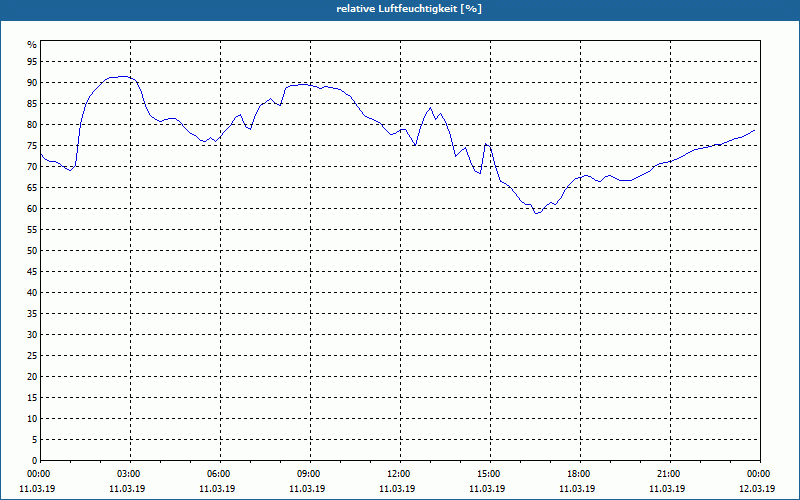Viewport: 800px width, 500px height.
Task: Click the 12.03.19 date label
Action: click(757, 489)
